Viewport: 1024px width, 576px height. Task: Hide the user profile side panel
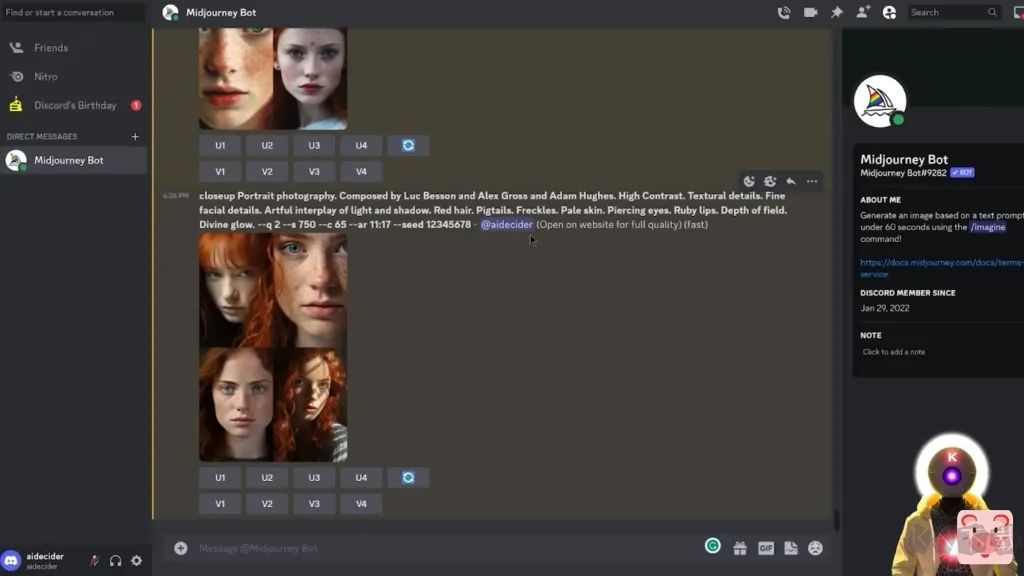[x=889, y=13]
